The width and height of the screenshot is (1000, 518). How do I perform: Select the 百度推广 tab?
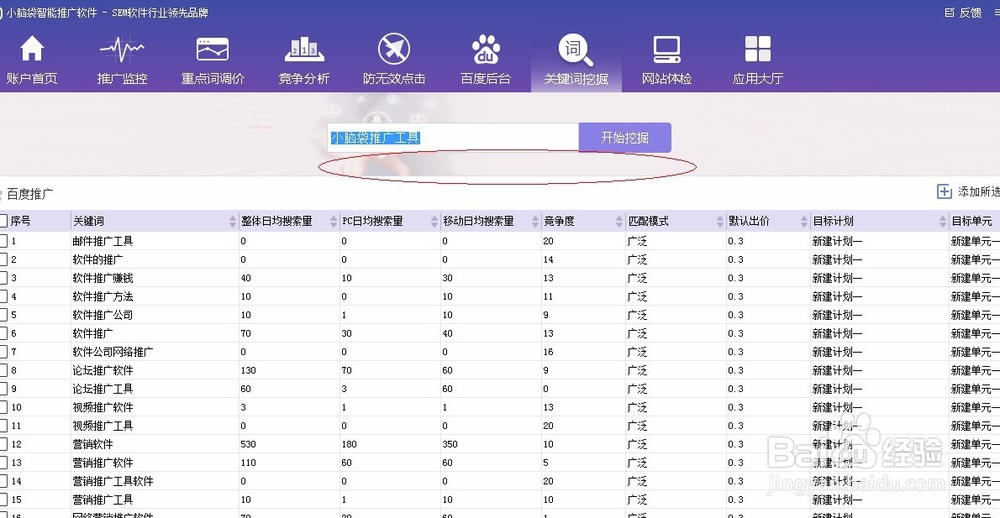pos(30,193)
